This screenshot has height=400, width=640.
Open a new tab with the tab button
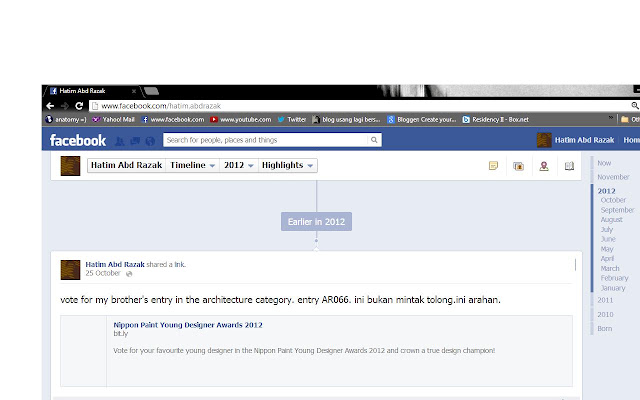(x=151, y=91)
